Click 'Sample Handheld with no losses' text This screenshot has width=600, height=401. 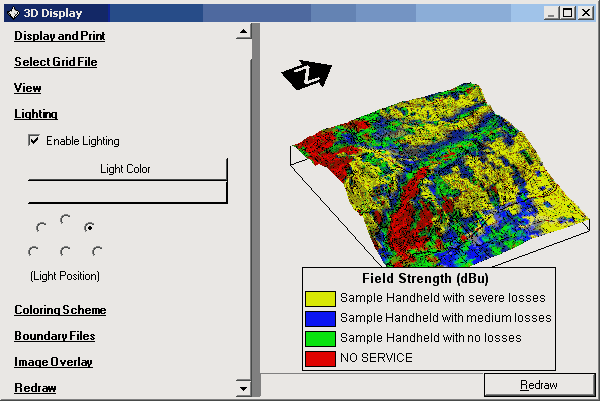(x=431, y=338)
